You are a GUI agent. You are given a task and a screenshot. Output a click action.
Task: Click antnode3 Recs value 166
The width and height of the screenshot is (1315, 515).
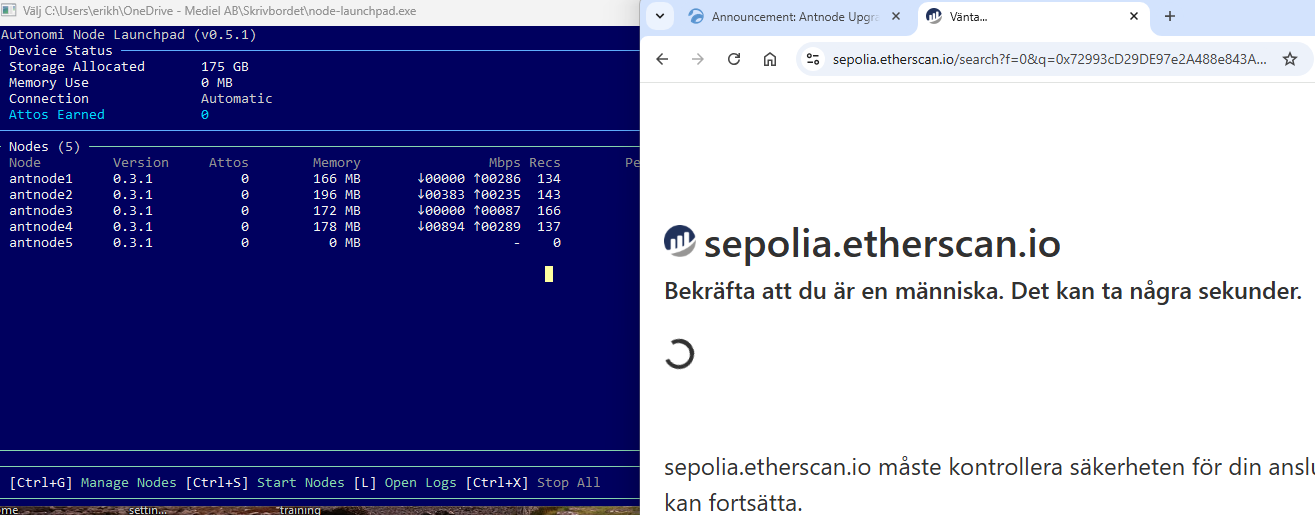tap(549, 210)
